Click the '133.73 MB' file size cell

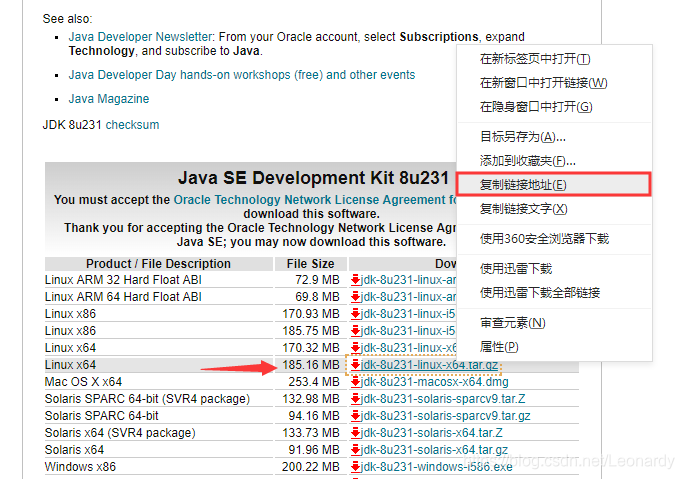coord(311,433)
